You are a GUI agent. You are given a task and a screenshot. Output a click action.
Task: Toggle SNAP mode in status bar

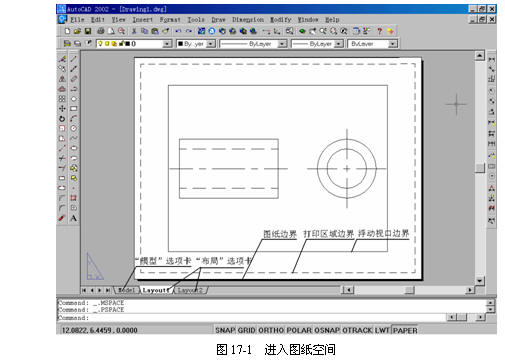click(x=225, y=330)
